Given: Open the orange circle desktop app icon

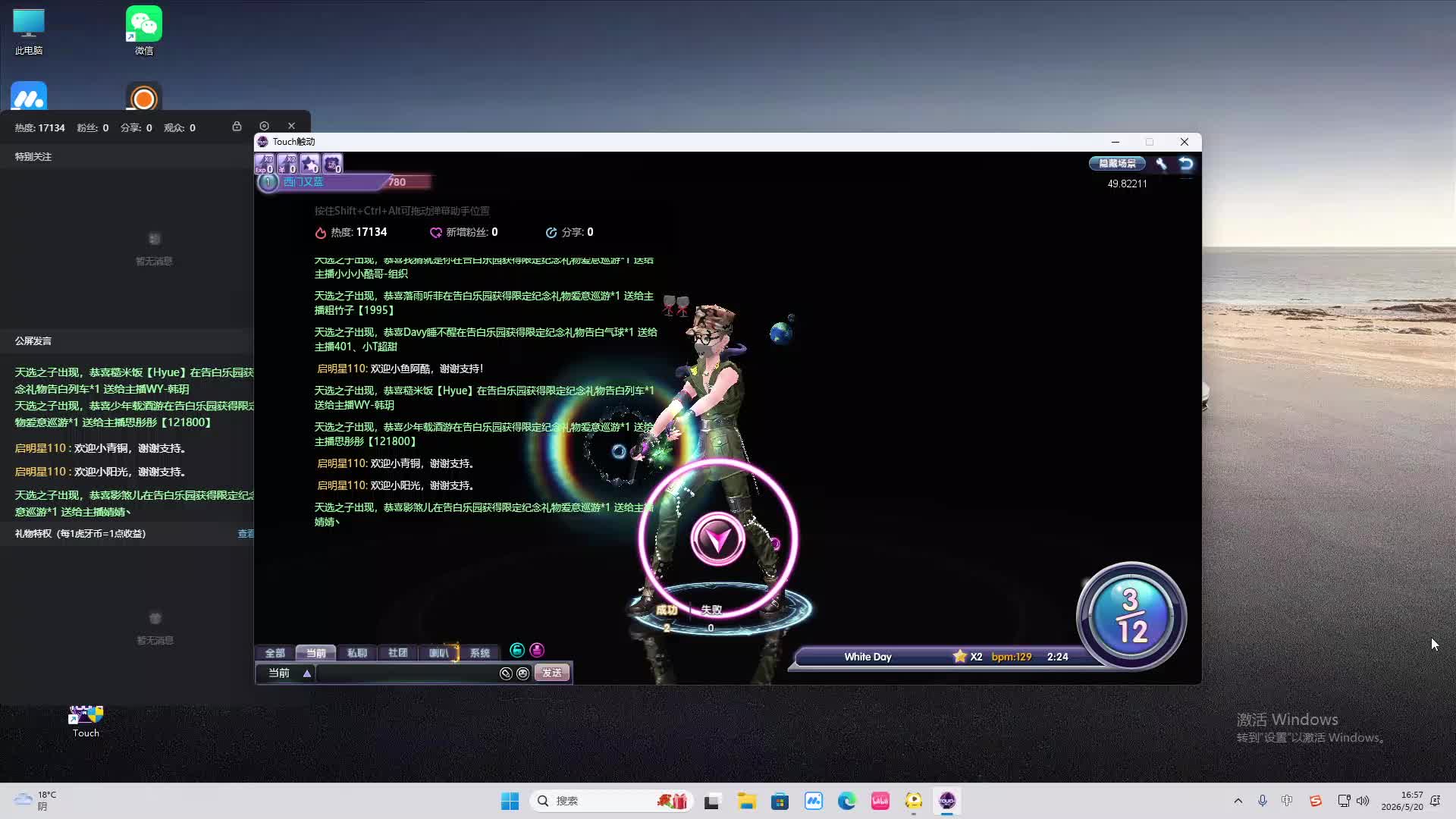Looking at the screenshot, I should pyautogui.click(x=144, y=97).
